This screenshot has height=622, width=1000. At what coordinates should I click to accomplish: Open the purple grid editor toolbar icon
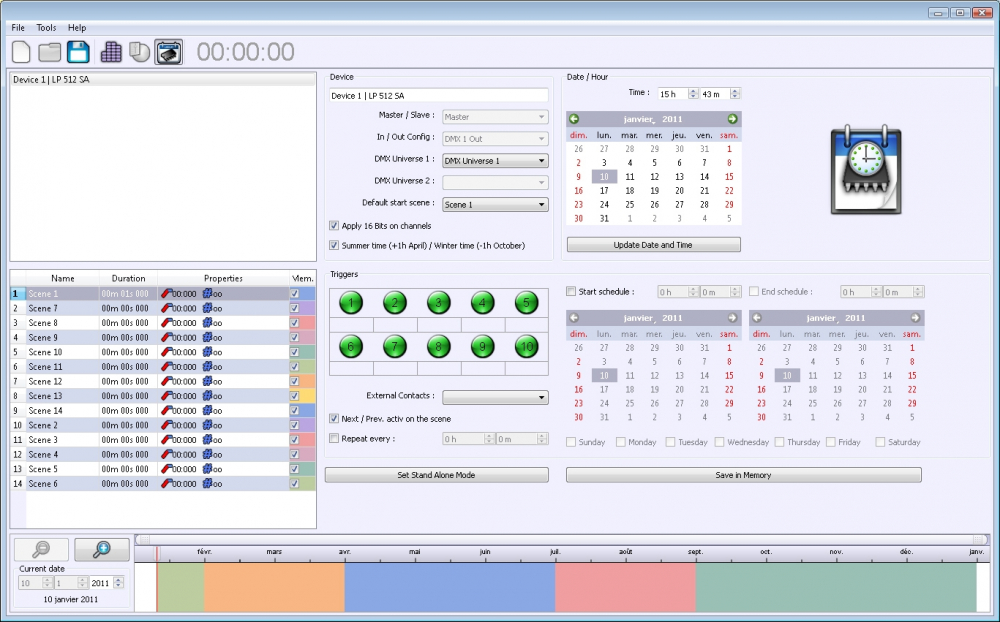[111, 52]
